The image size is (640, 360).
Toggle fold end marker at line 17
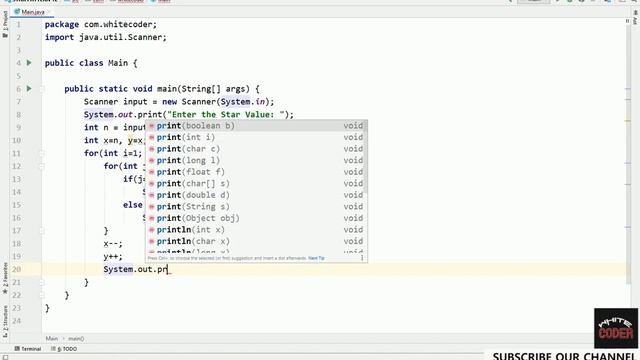click(42, 231)
